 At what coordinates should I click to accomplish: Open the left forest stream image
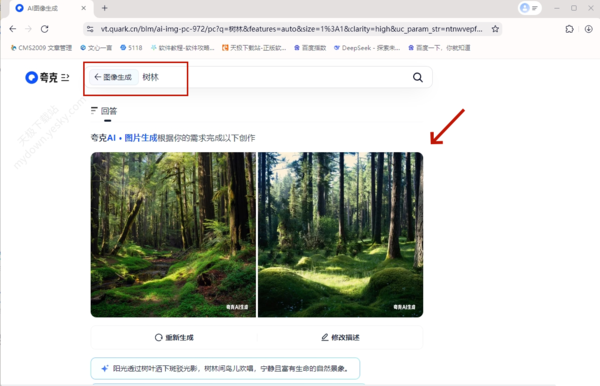pos(173,235)
